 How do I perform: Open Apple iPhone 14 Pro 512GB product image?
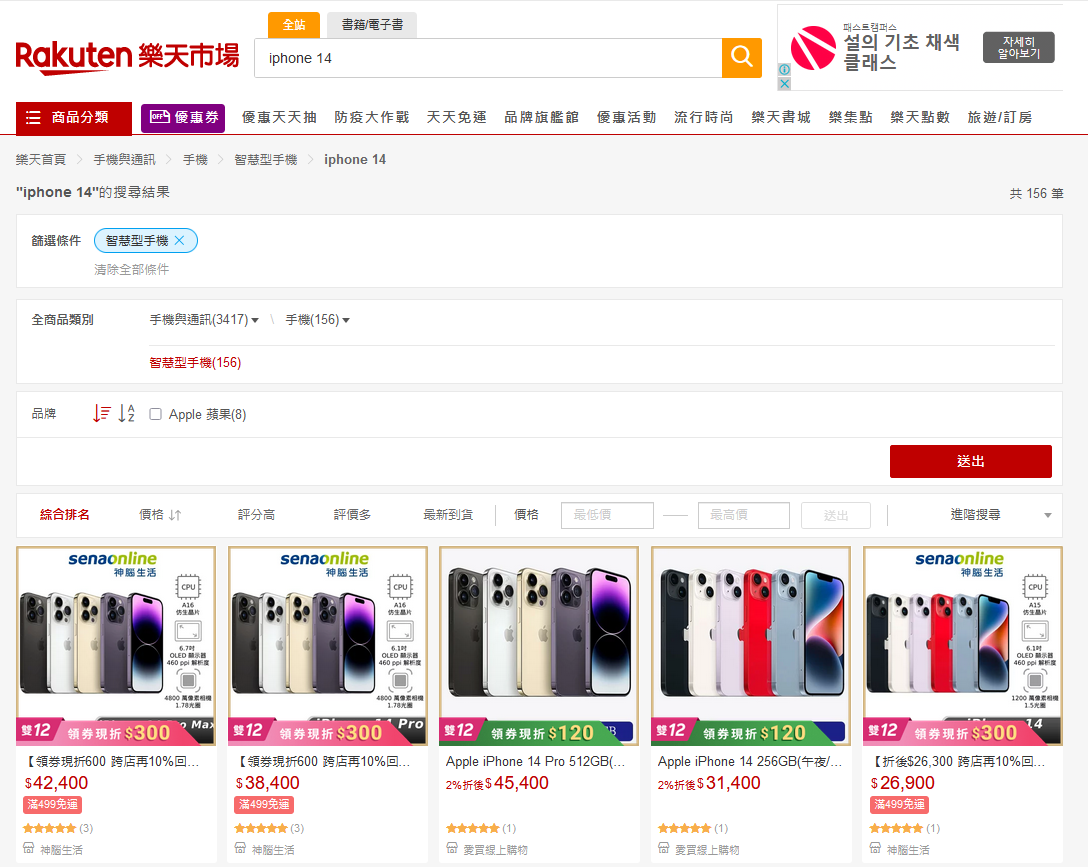point(539,646)
